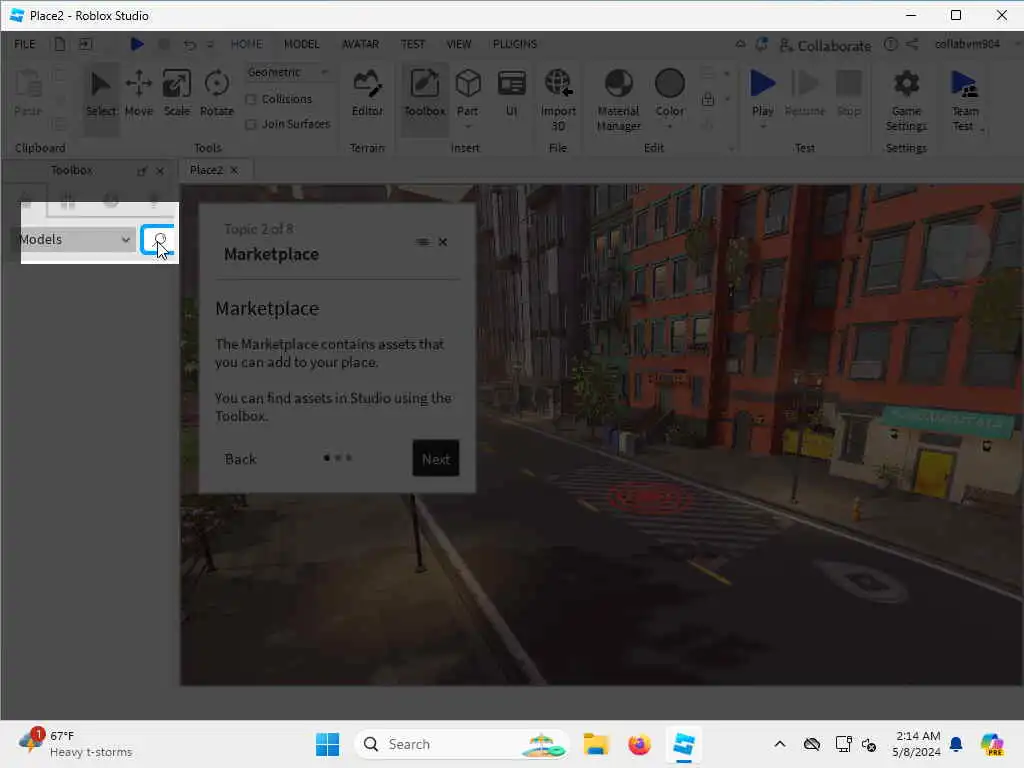Activate the Scale tool
1024x768 pixels.
click(177, 95)
